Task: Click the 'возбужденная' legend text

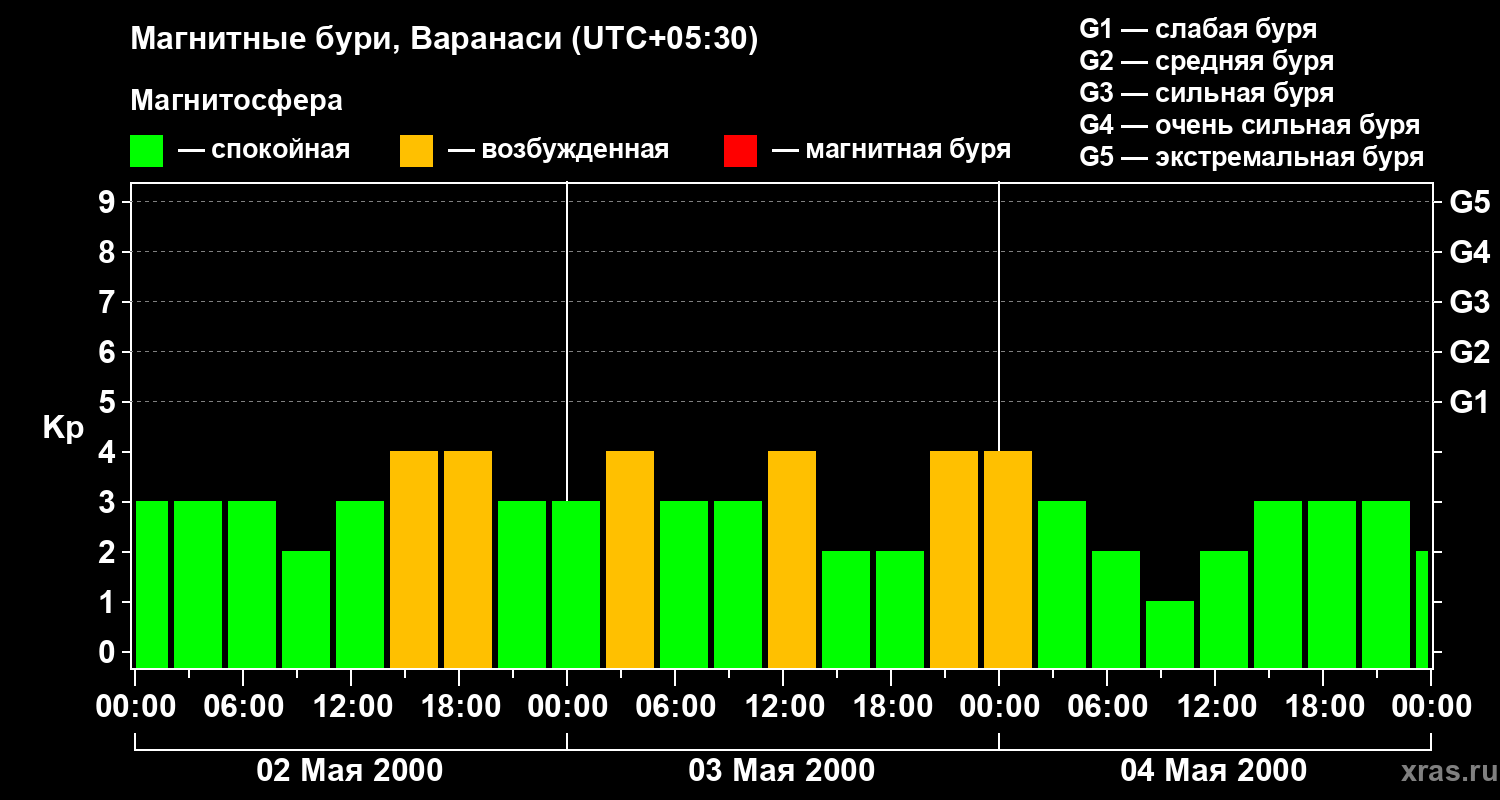Action: (574, 151)
